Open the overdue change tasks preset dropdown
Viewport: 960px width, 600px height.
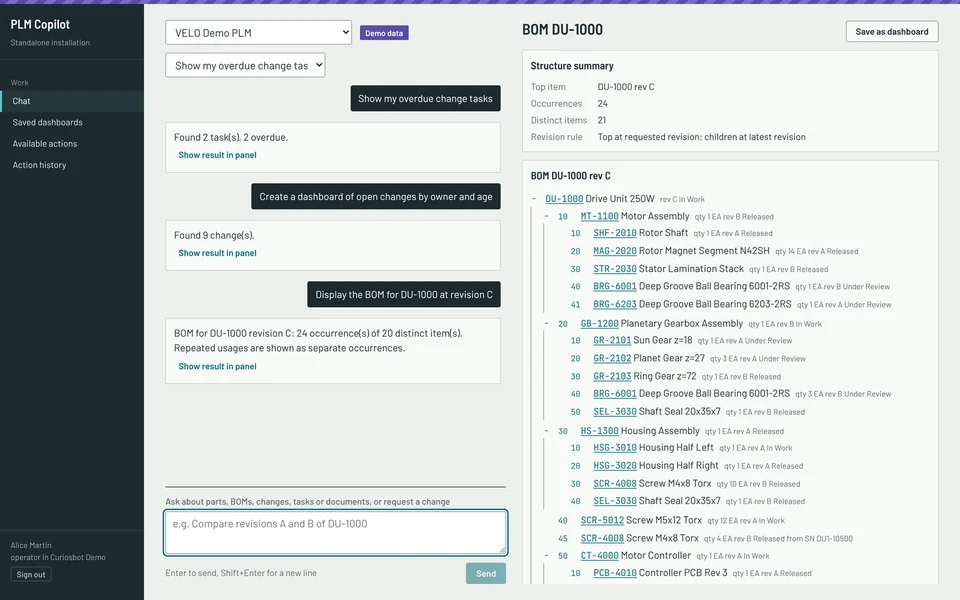click(245, 66)
